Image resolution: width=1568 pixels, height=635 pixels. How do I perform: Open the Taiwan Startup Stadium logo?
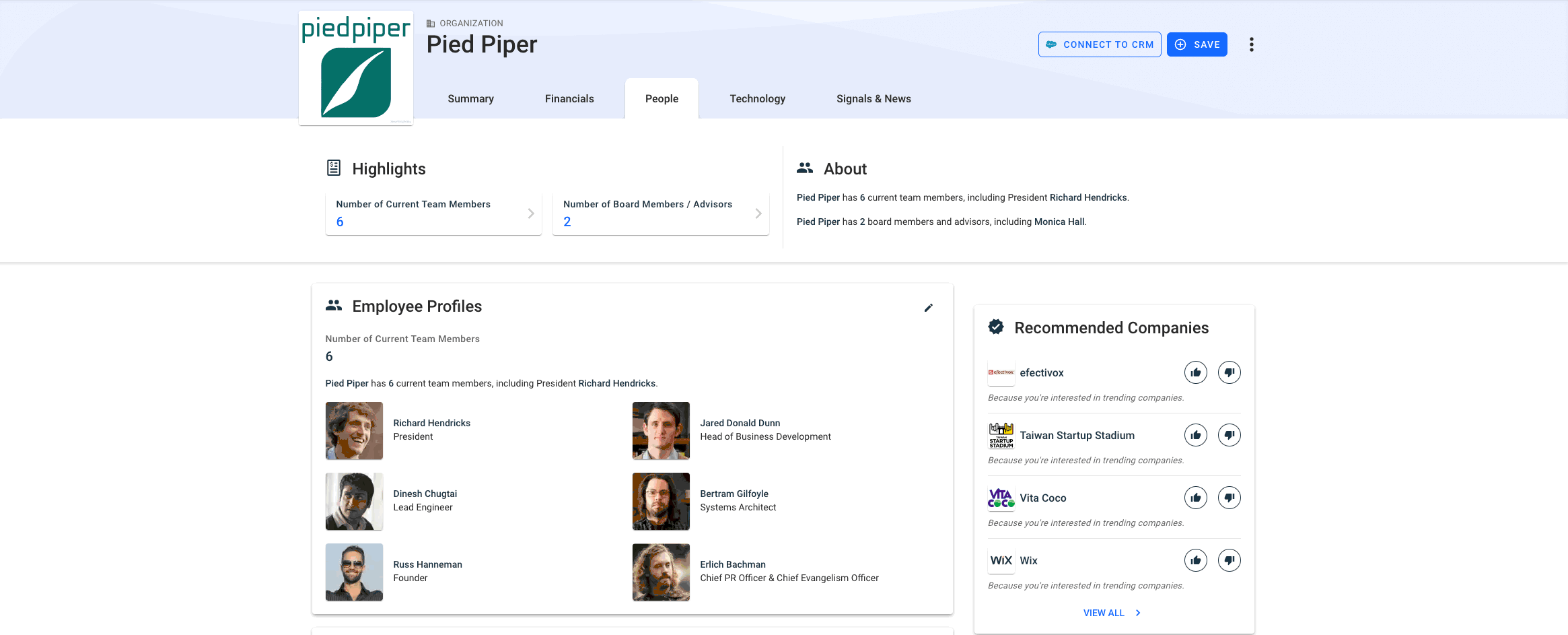point(1001,435)
